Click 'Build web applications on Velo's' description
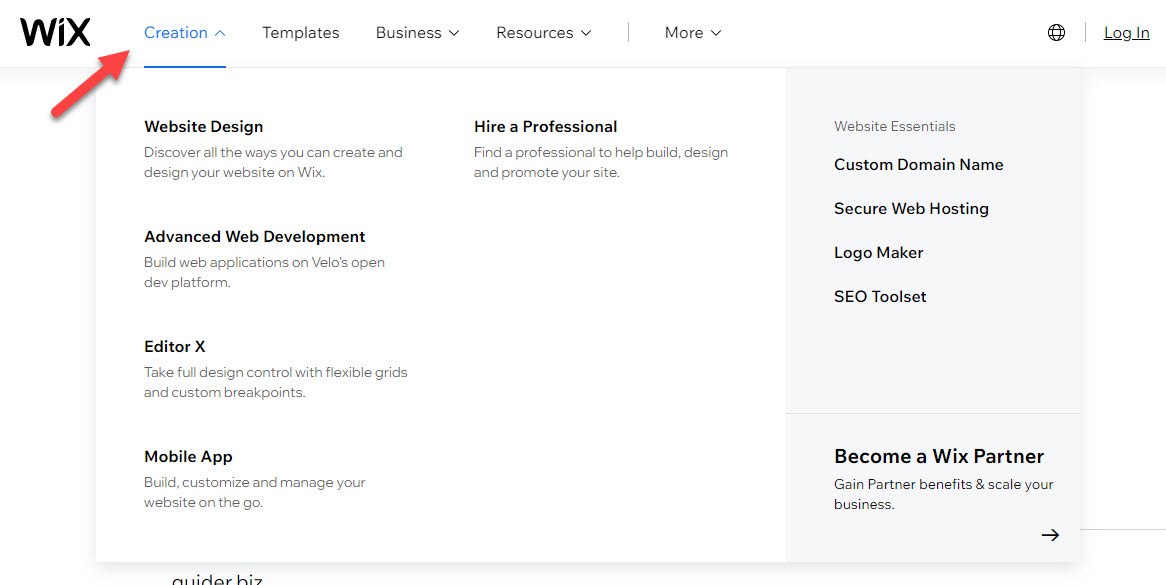Image resolution: width=1166 pixels, height=585 pixels. coord(265,272)
